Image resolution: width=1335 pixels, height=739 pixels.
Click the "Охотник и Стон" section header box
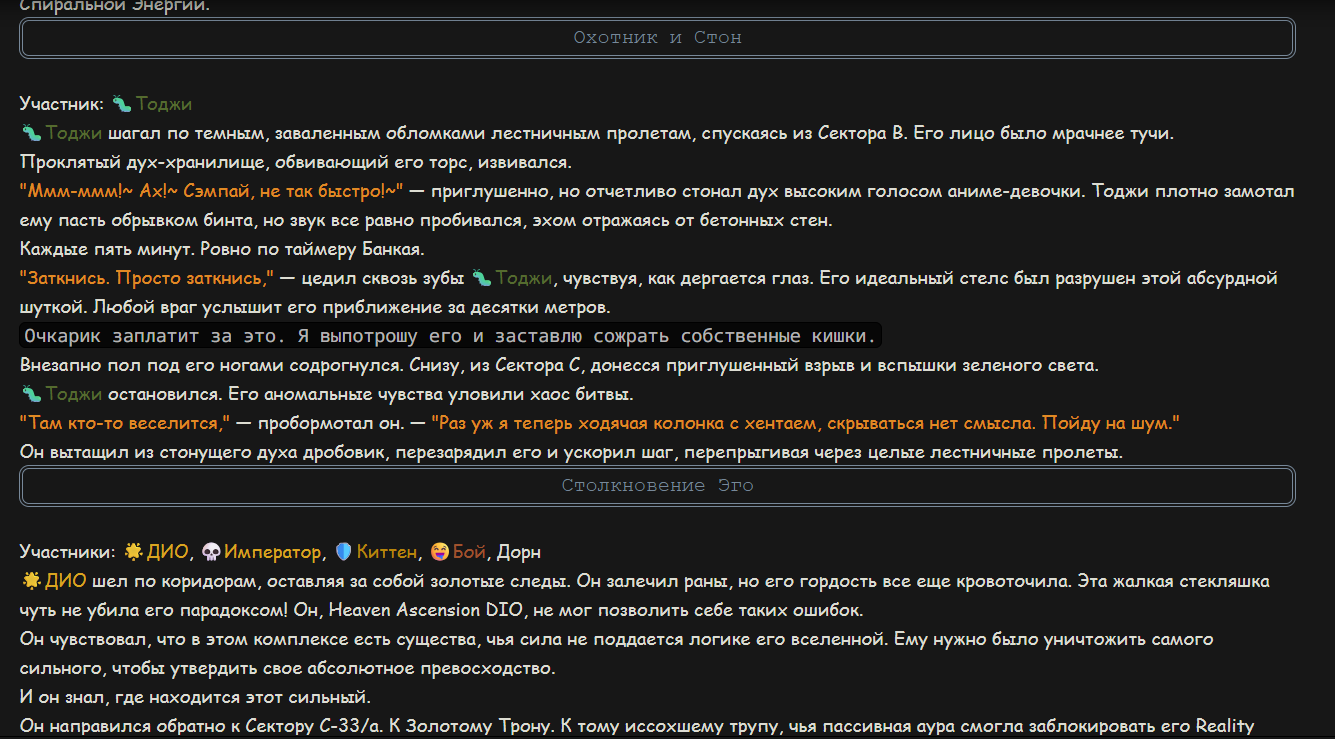(x=657, y=38)
